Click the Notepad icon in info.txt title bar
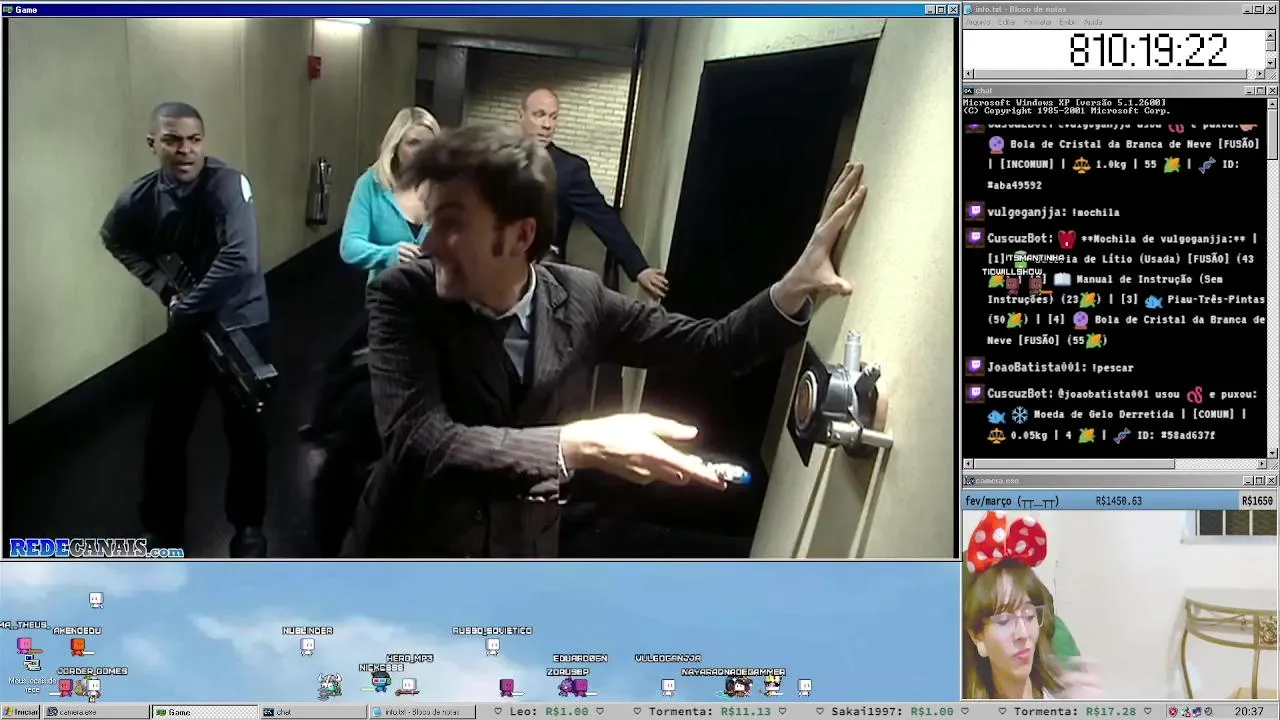 pos(969,9)
